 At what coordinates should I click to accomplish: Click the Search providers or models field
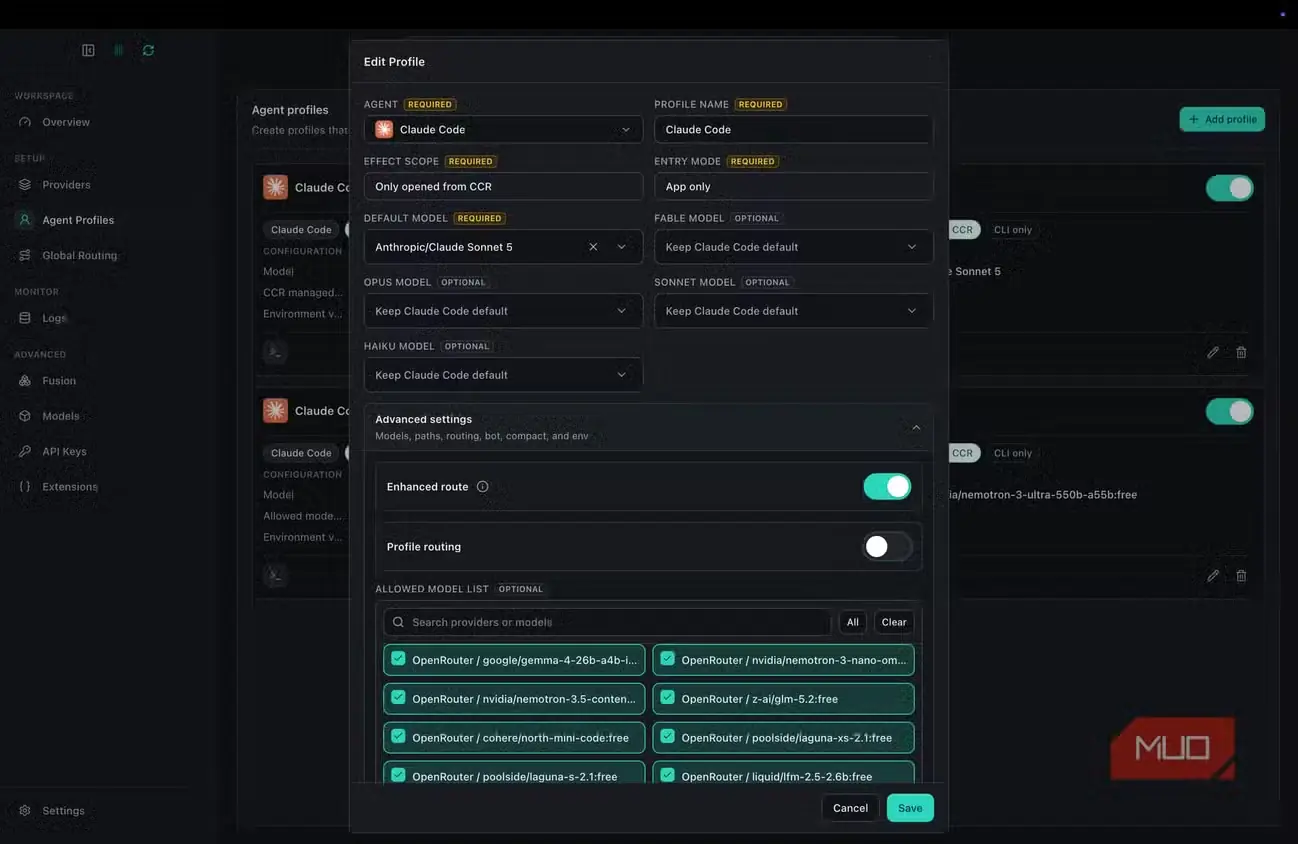pos(607,622)
